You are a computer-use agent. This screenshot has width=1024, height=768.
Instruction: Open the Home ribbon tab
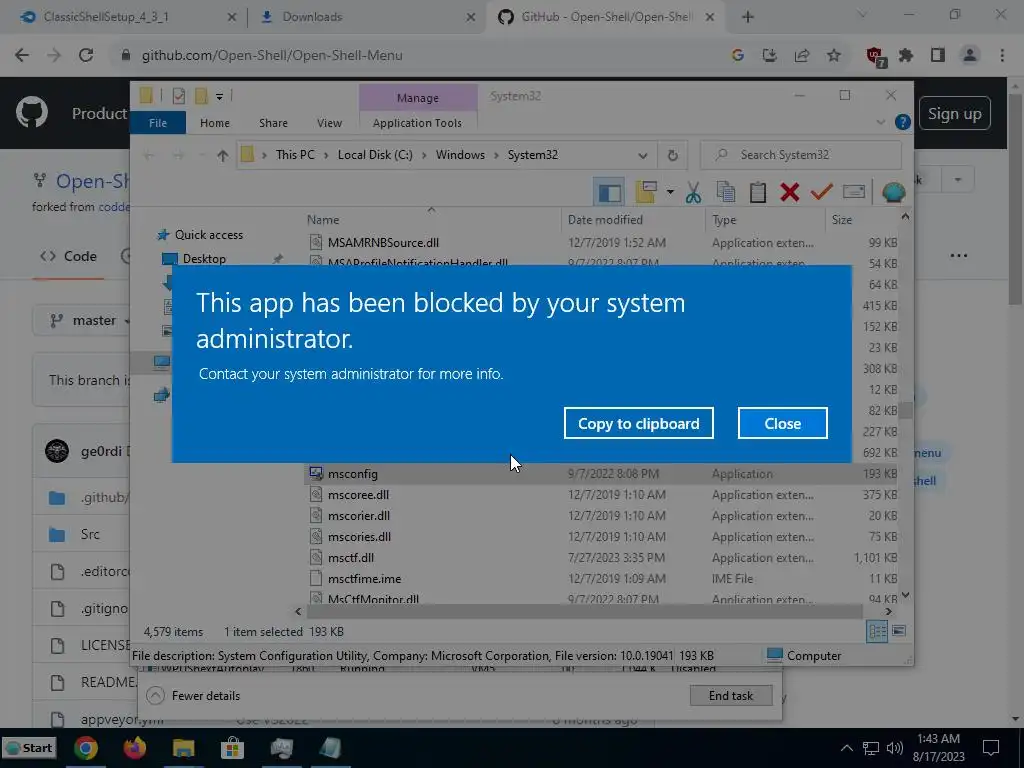(x=215, y=123)
